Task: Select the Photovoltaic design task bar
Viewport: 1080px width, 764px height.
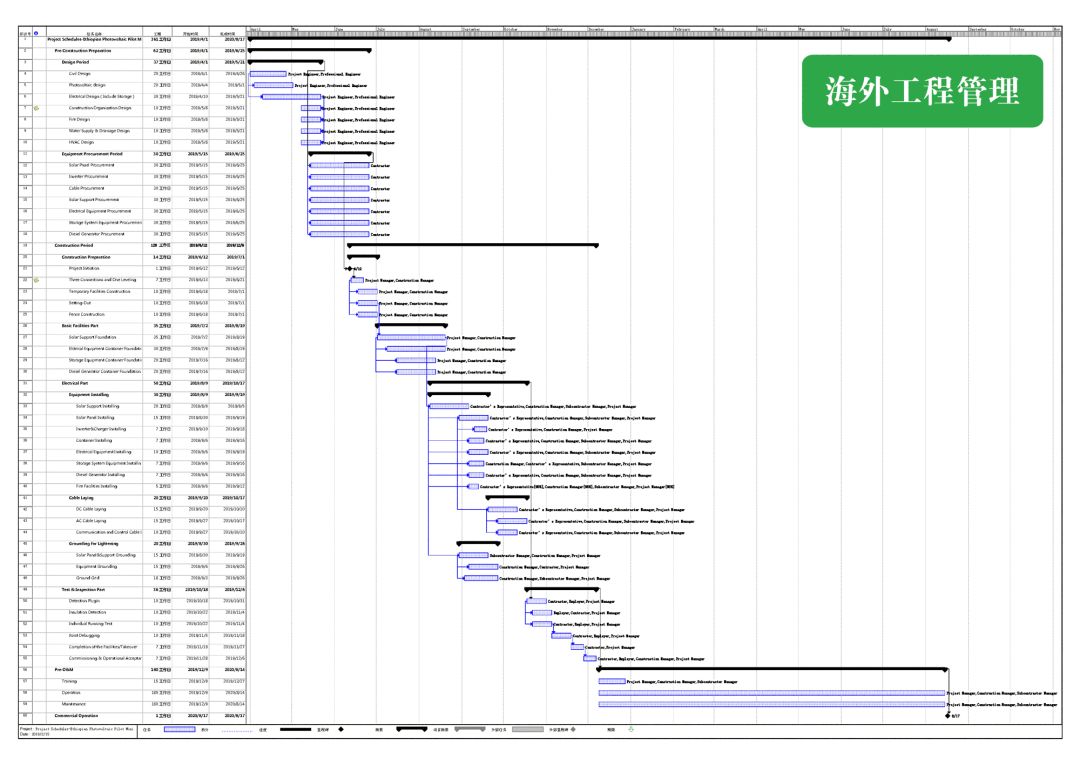Action: [x=273, y=85]
